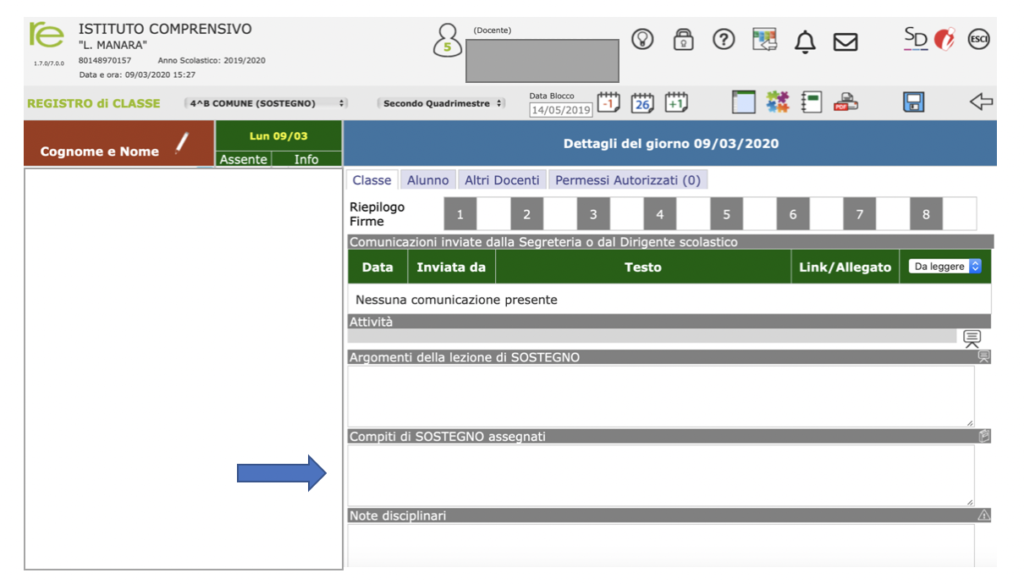Click the Inviata da column header
1024x584 pixels.
click(x=451, y=267)
